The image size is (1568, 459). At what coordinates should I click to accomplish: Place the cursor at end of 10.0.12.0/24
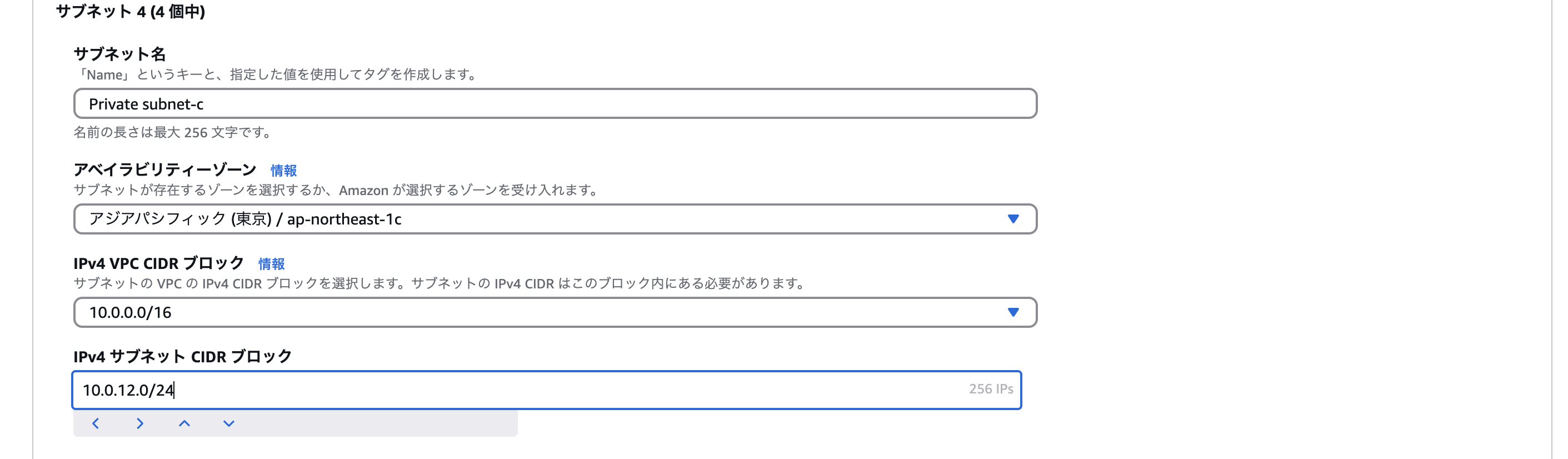click(x=174, y=389)
